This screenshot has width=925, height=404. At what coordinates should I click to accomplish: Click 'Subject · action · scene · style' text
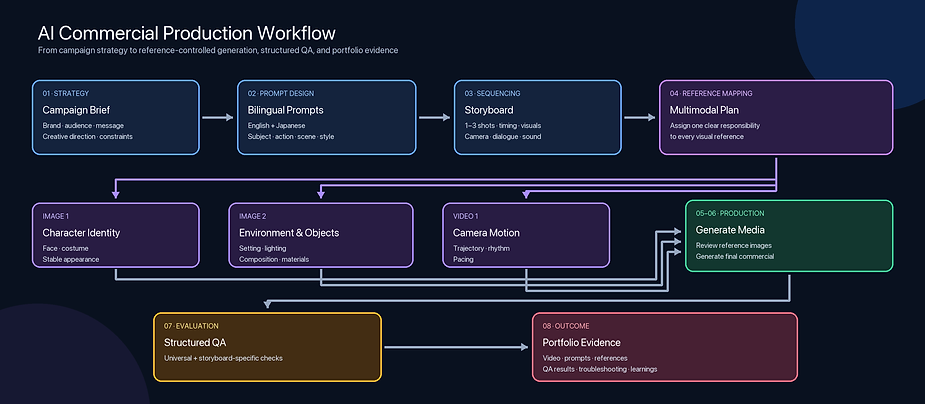tap(293, 136)
